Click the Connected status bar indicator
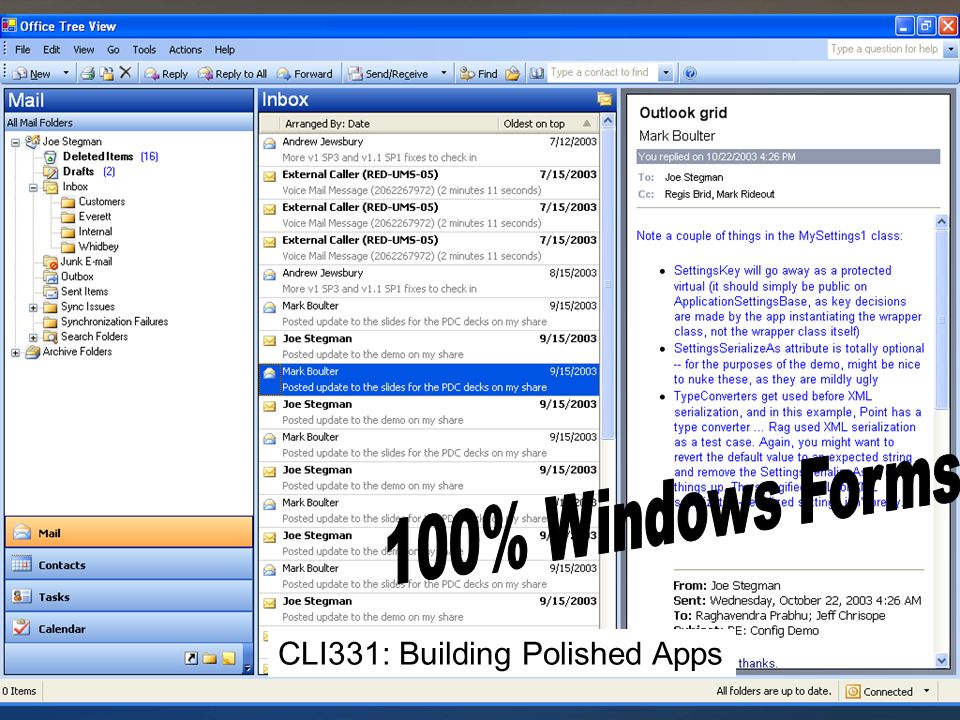 pyautogui.click(x=879, y=692)
